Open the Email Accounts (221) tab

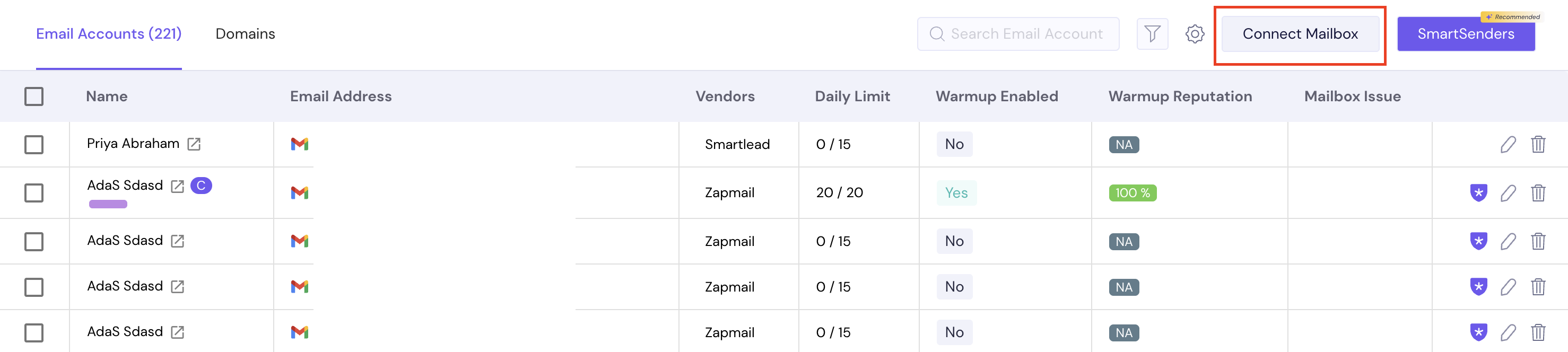tap(108, 34)
